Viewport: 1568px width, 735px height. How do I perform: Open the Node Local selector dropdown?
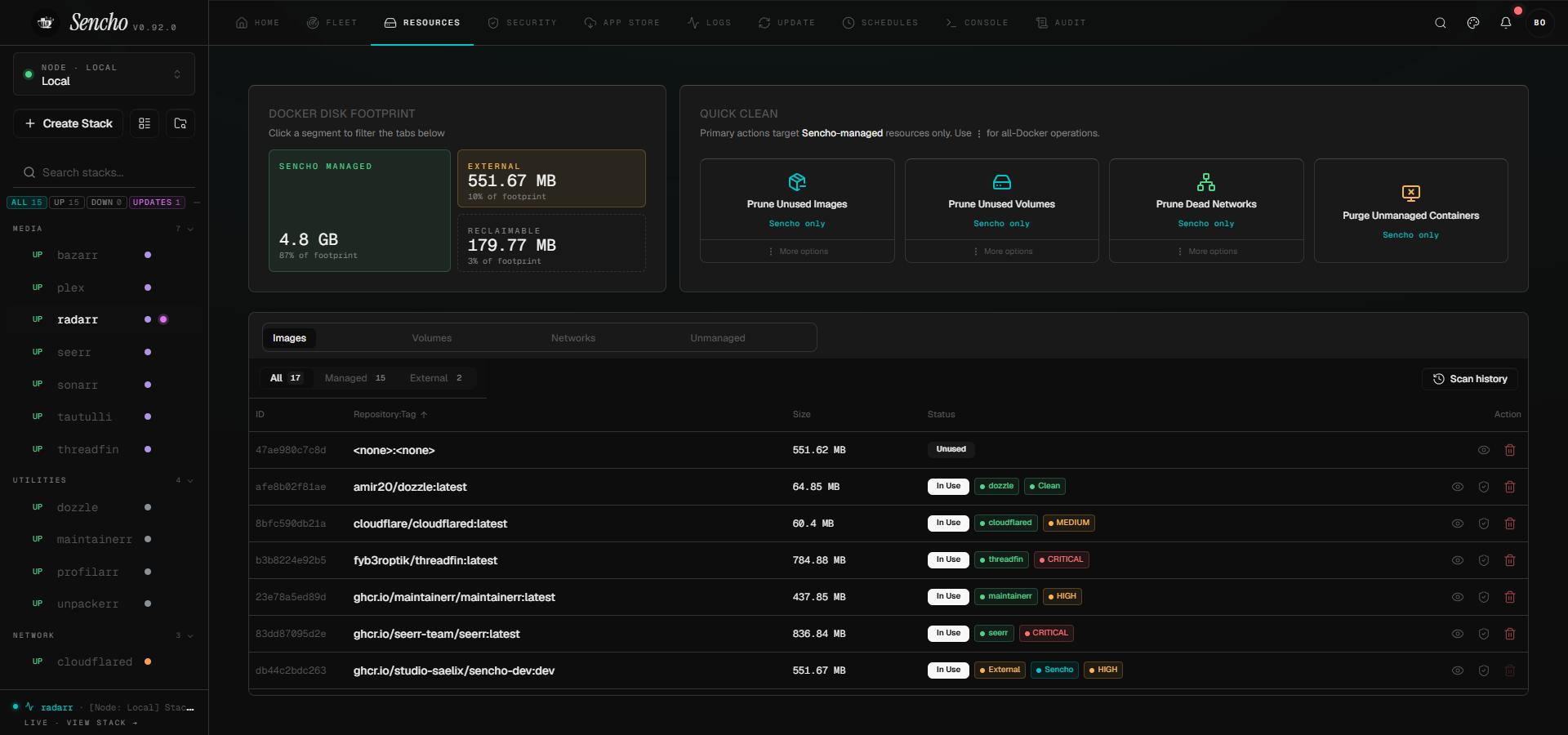coord(104,74)
